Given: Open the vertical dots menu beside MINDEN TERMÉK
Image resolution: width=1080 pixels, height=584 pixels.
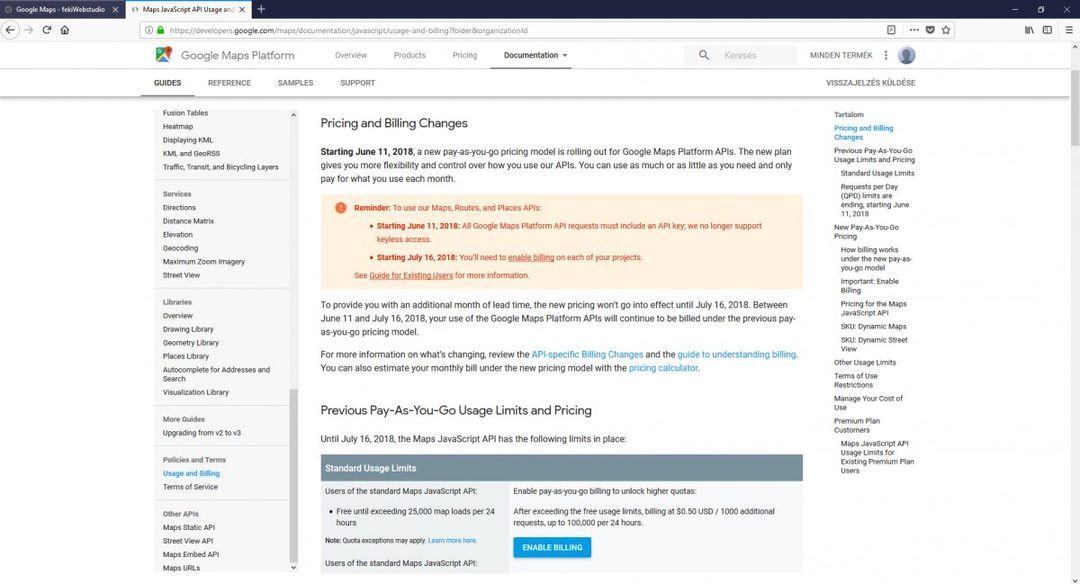Looking at the screenshot, I should click(886, 55).
